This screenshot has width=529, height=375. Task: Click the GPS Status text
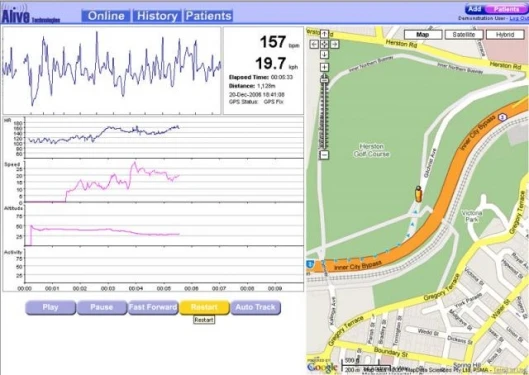256,102
